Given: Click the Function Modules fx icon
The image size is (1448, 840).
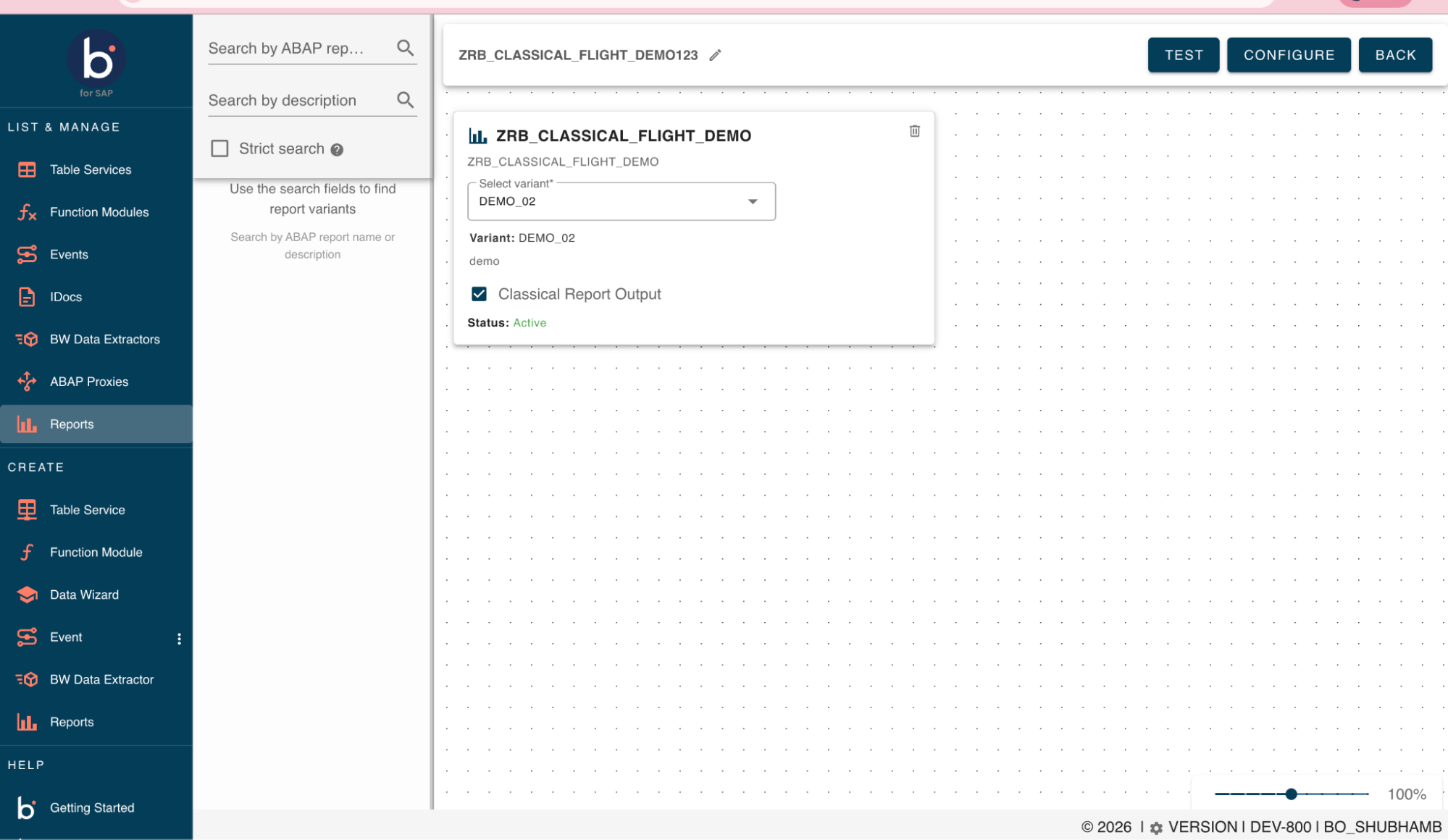Looking at the screenshot, I should pyautogui.click(x=27, y=212).
